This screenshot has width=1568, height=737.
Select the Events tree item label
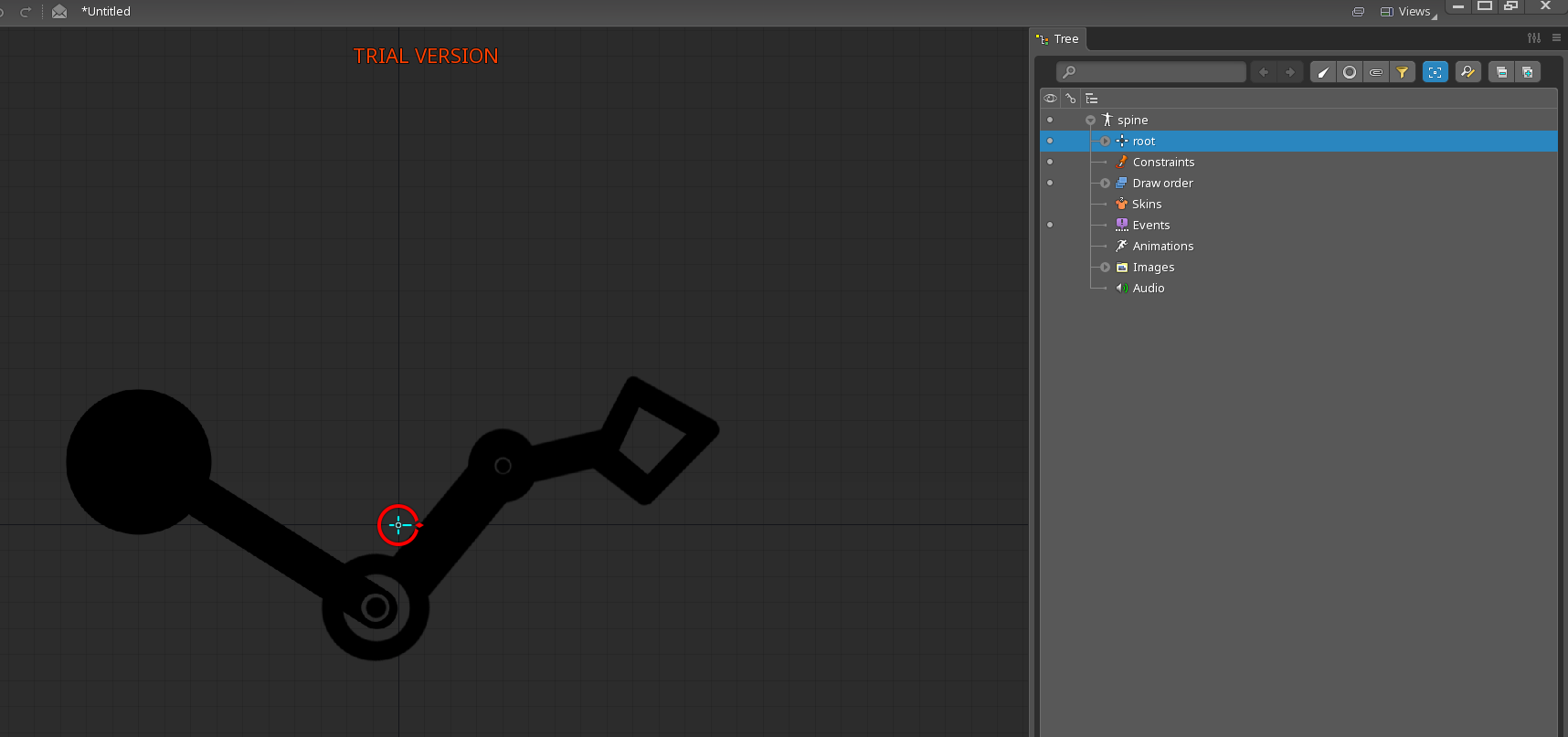1151,226
